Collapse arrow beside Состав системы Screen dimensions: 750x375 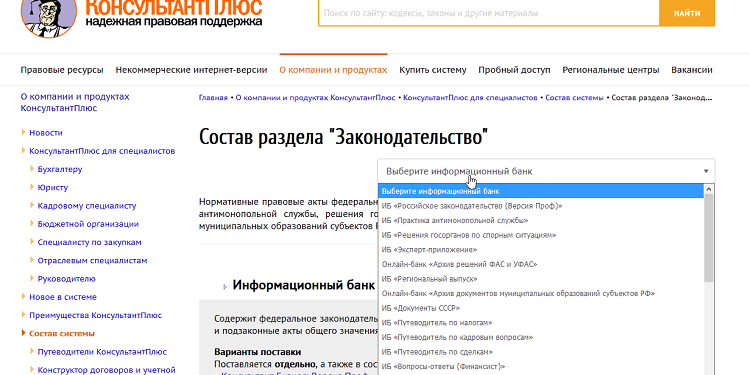pos(23,333)
